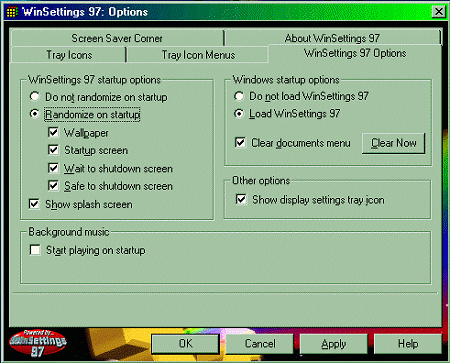The width and height of the screenshot is (450, 363).
Task: Select Do not load WinSettings 97
Action: coord(239,96)
